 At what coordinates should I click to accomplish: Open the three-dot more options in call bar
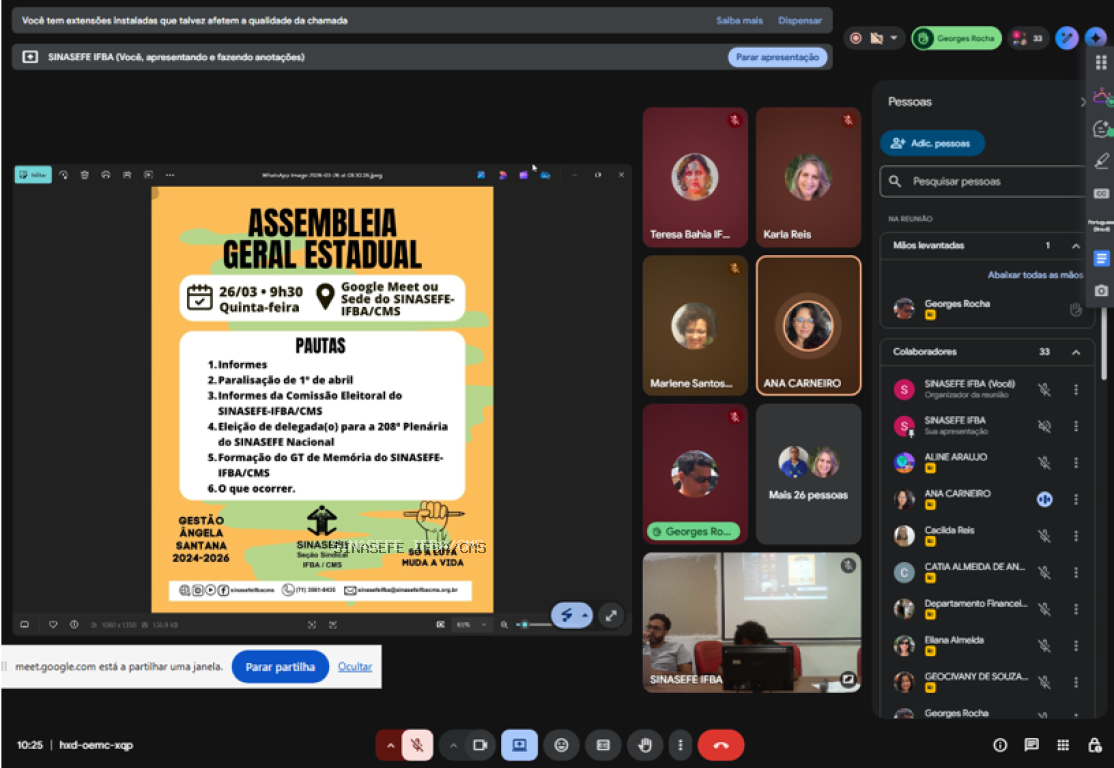pos(680,745)
